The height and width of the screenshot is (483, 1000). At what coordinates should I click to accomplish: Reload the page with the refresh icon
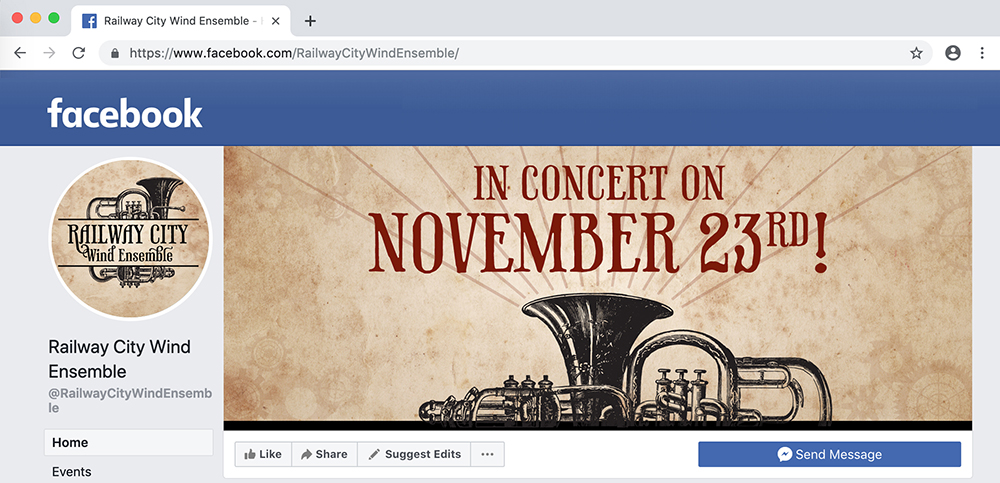[x=79, y=53]
